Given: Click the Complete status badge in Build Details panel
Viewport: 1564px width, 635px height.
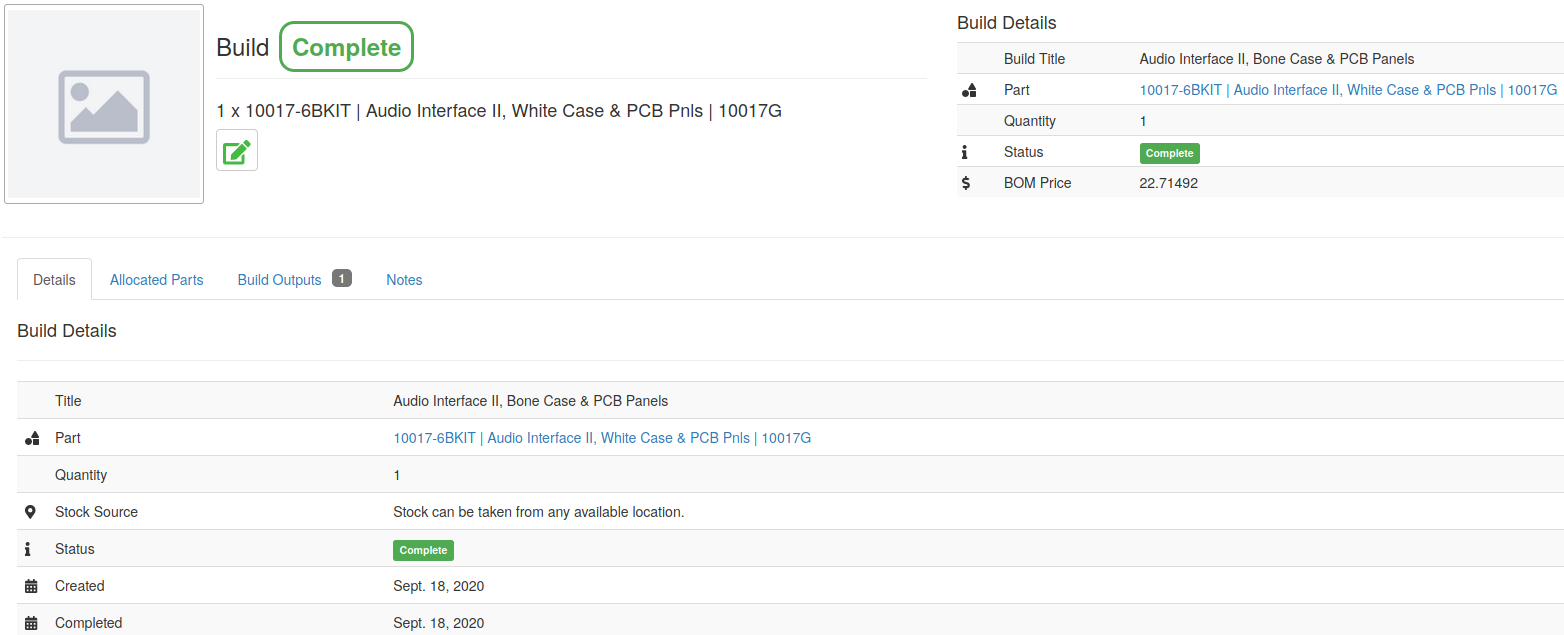Looking at the screenshot, I should tap(1169, 153).
